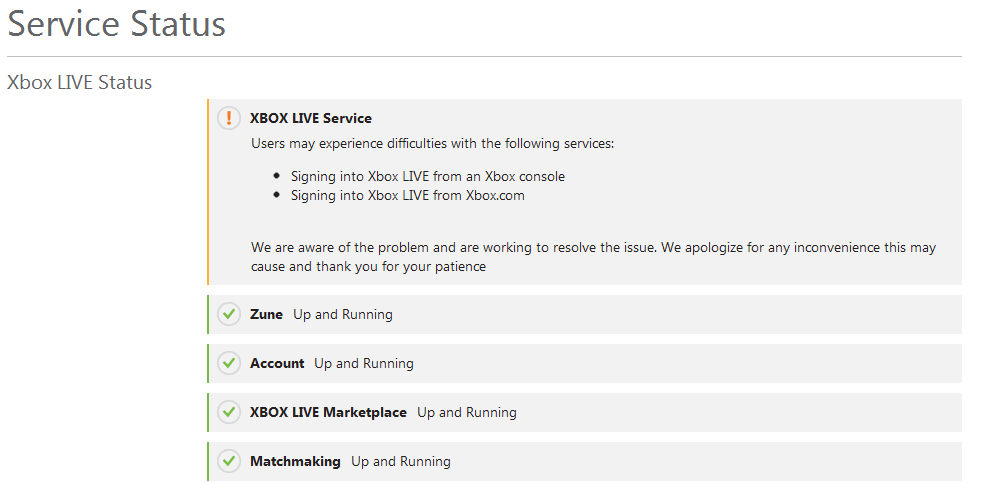Click the Marketplace 'Up and Running' status text
Image resolution: width=986 pixels, height=483 pixels.
point(467,412)
